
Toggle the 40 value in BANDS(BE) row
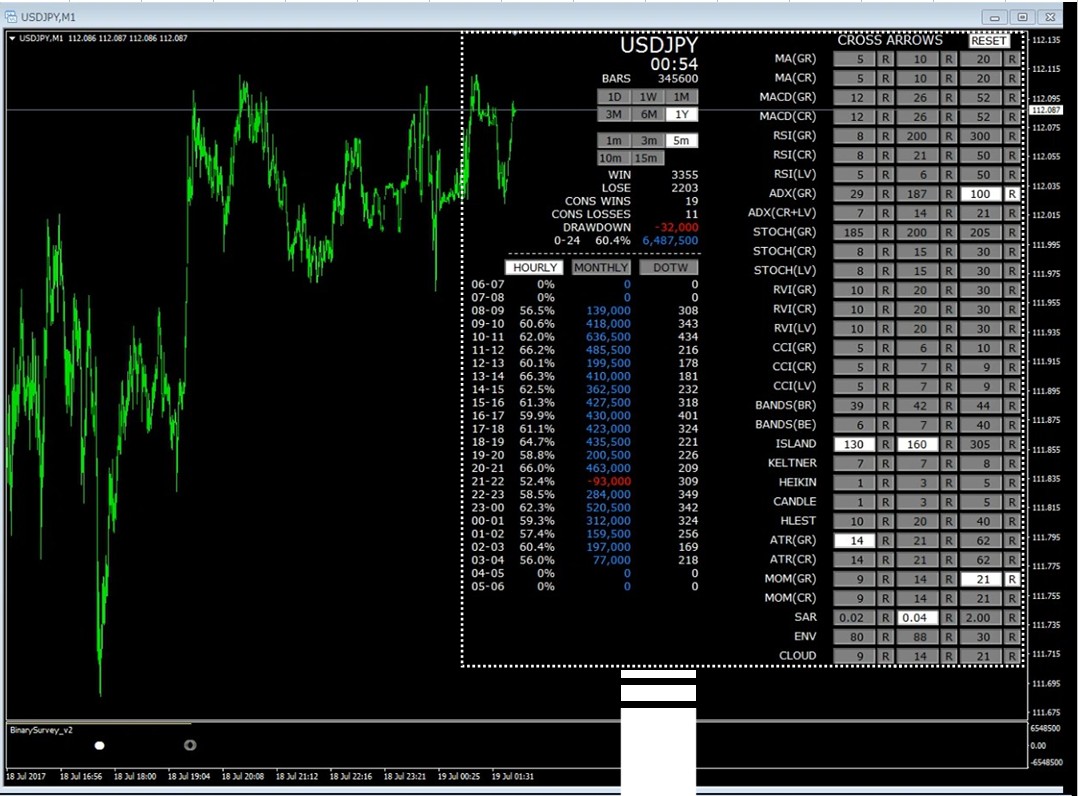[981, 425]
